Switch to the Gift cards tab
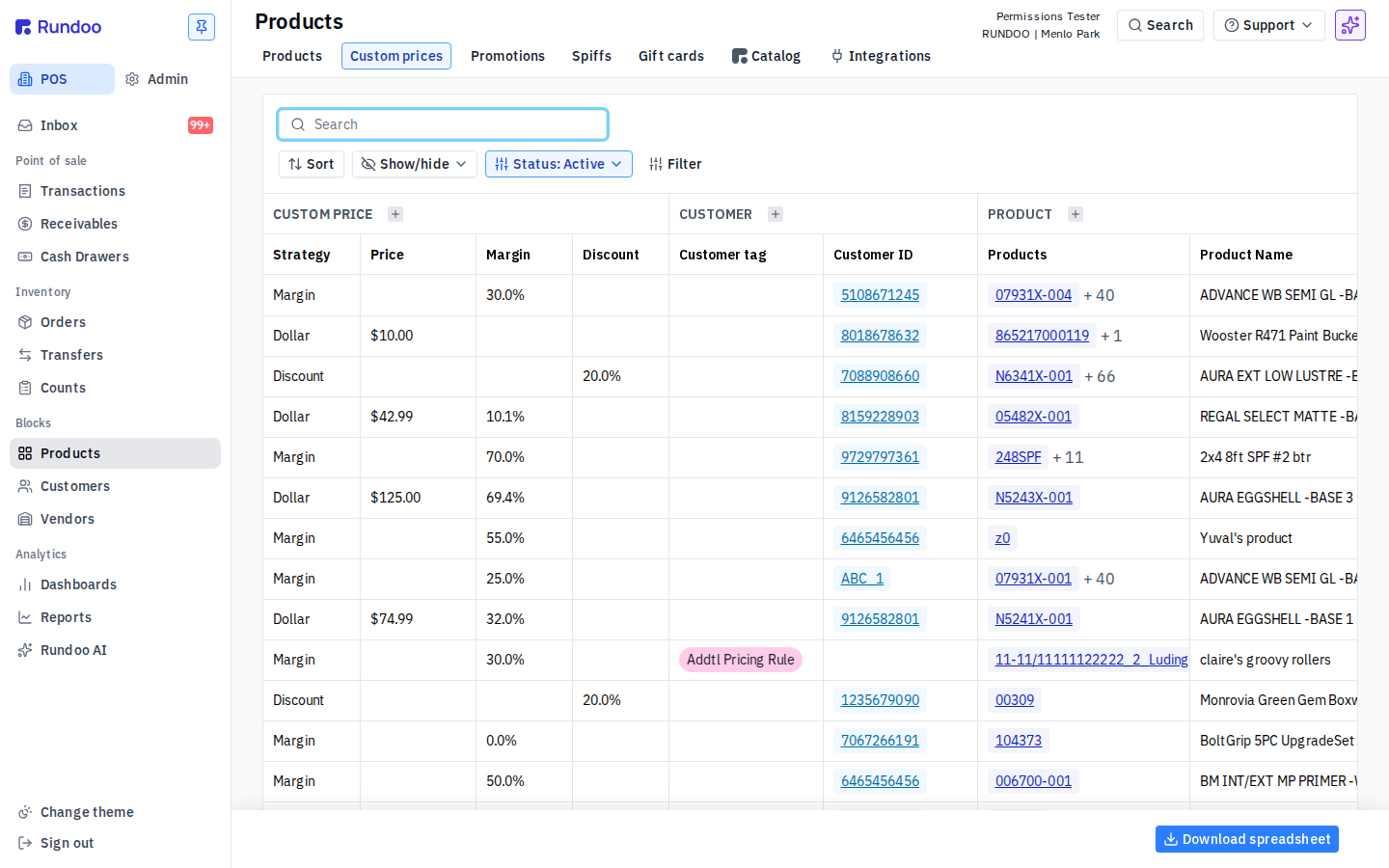 point(671,56)
